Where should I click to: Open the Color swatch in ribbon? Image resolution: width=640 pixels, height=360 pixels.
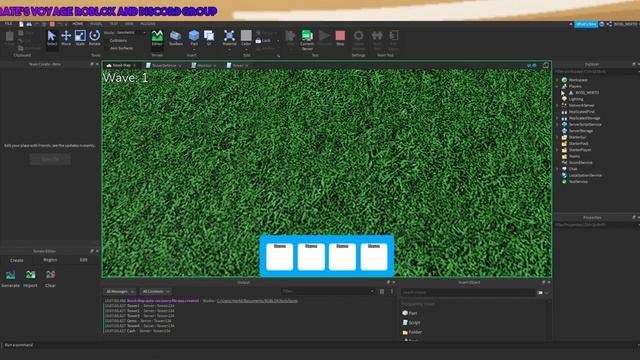tap(246, 38)
